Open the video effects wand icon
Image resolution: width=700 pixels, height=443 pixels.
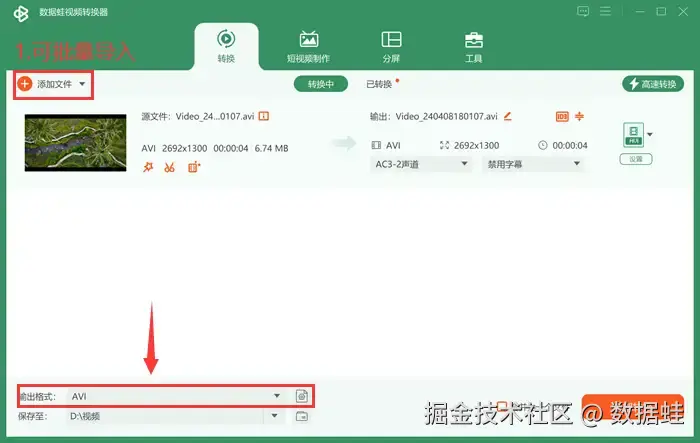(148, 167)
